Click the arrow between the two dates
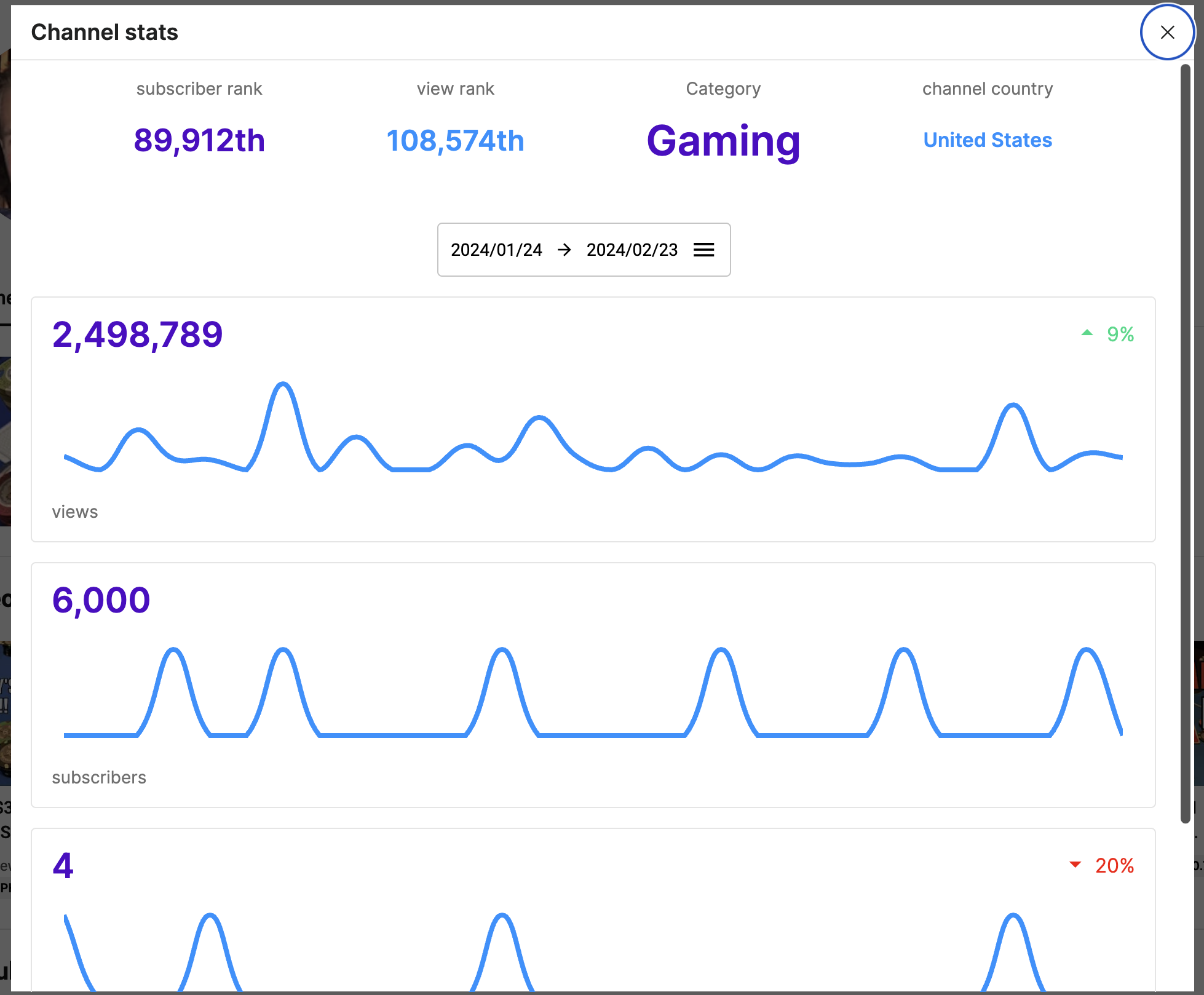 [x=564, y=250]
